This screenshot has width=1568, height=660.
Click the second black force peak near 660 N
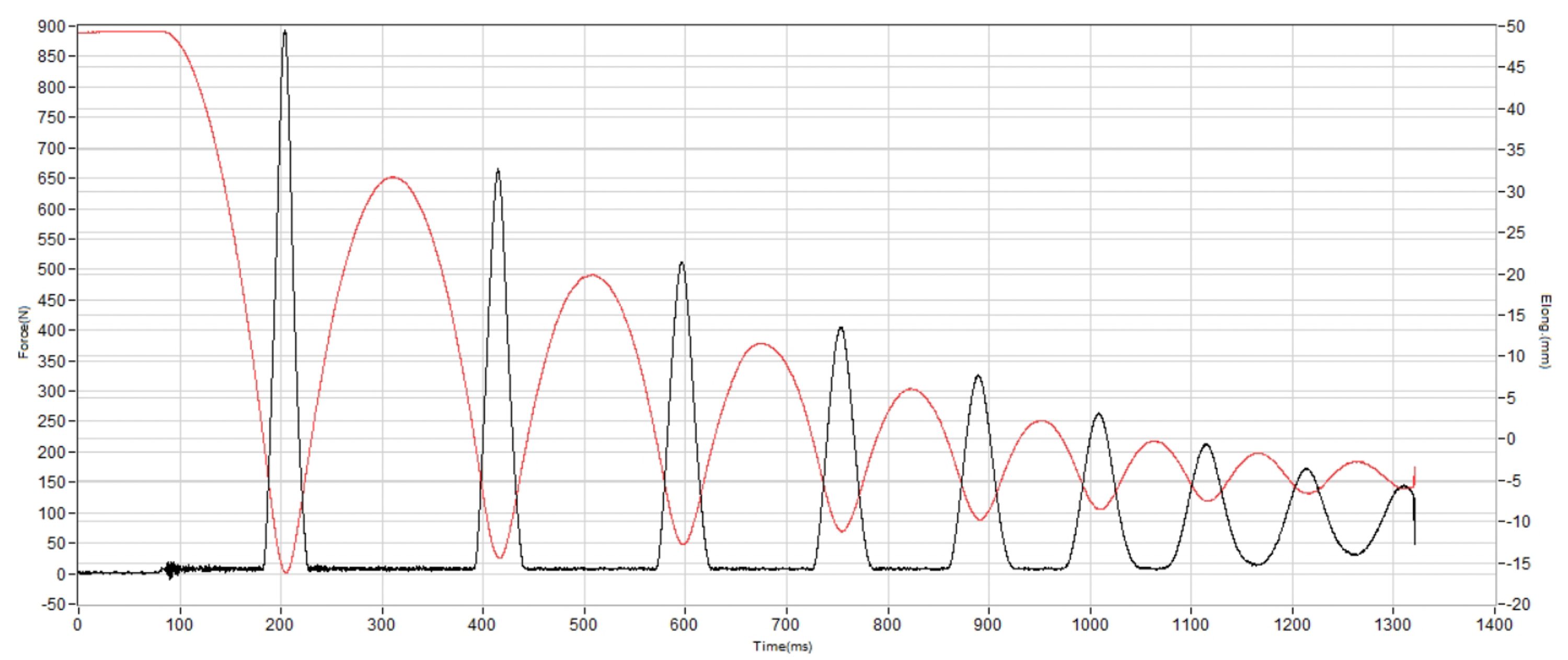498,170
